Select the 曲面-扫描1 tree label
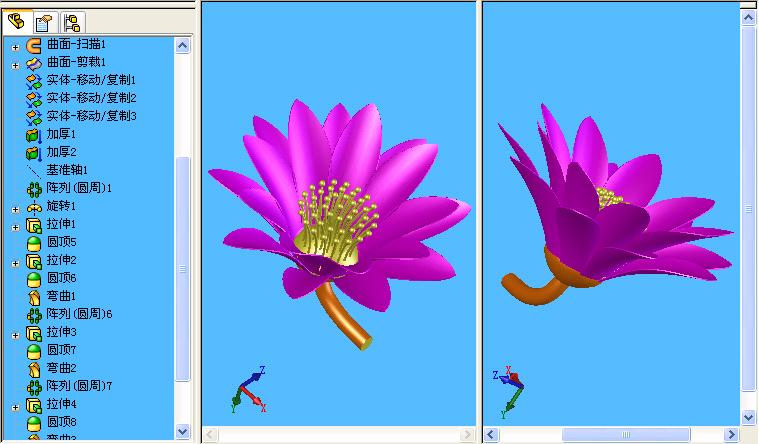 [x=76, y=45]
